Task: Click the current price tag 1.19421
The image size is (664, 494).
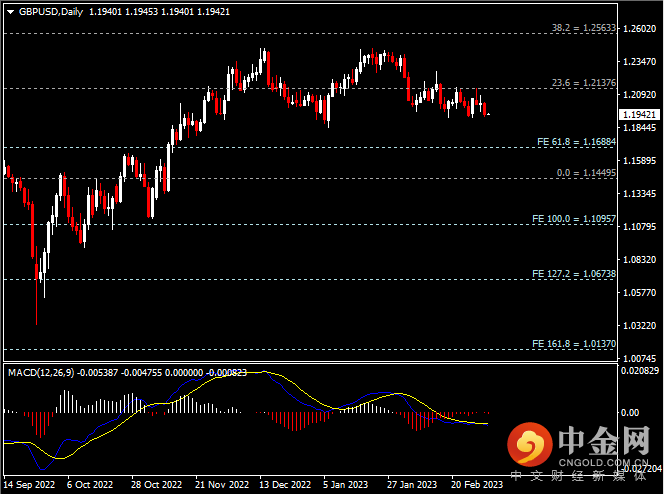Action: point(639,115)
